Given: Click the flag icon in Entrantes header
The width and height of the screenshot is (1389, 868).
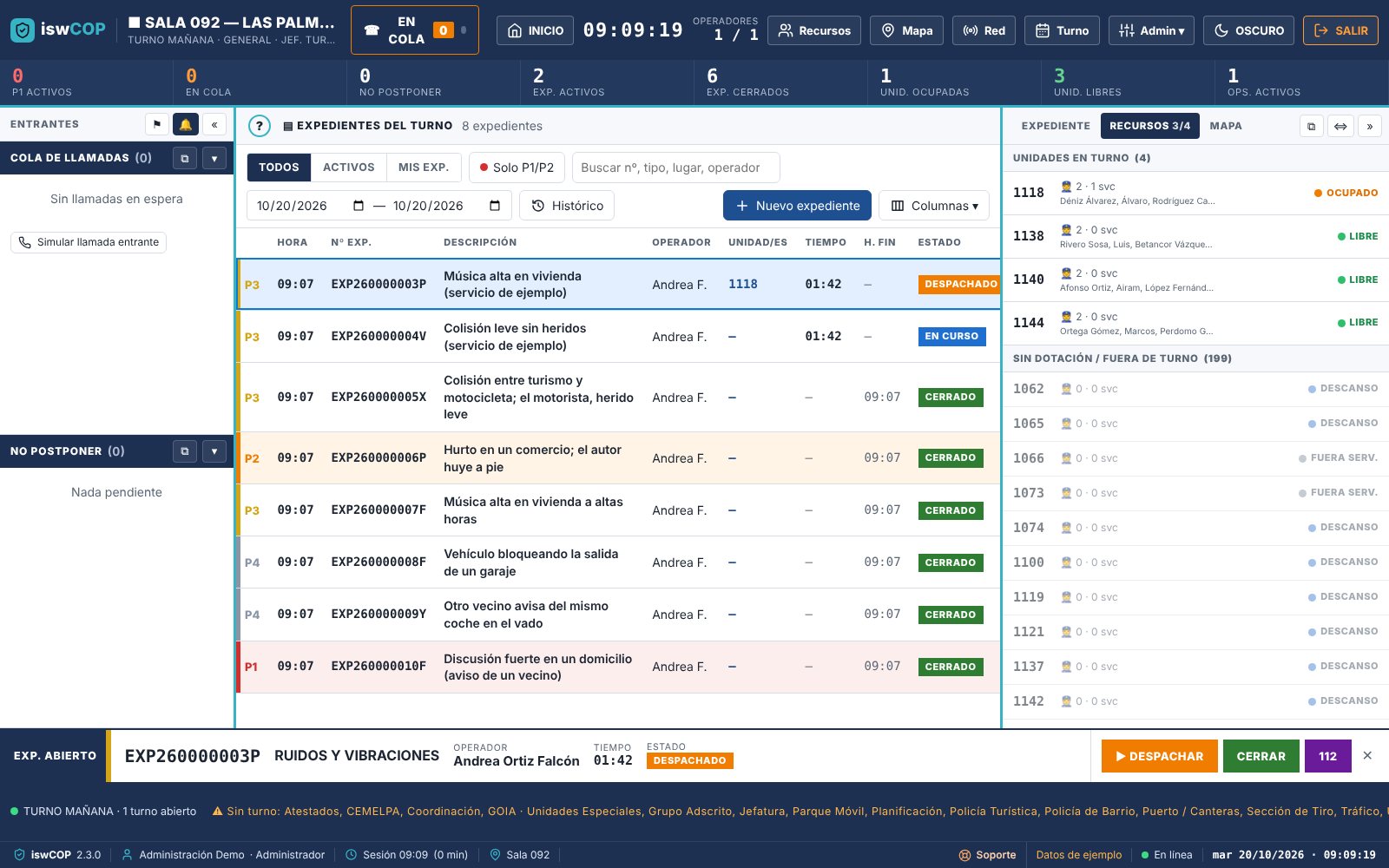Looking at the screenshot, I should point(157,125).
